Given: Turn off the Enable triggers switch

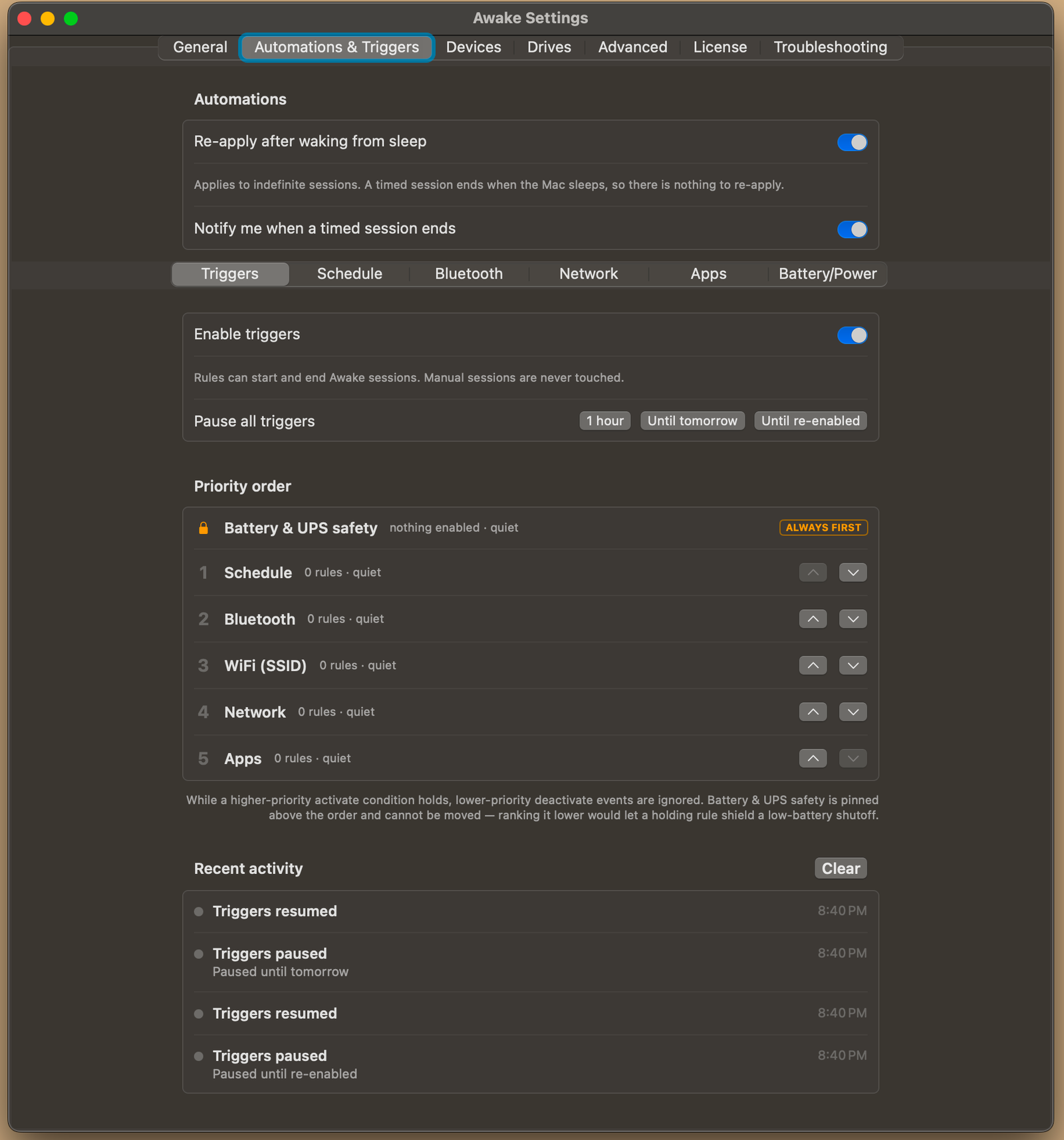Looking at the screenshot, I should click(x=852, y=335).
